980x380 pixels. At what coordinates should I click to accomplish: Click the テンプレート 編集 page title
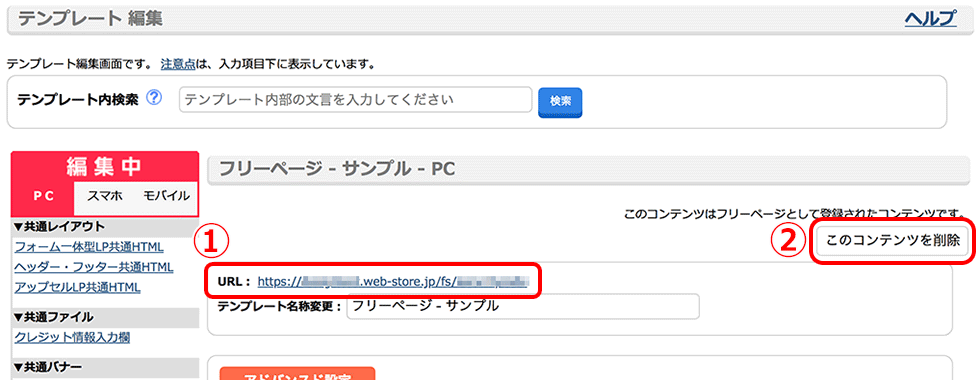(91, 19)
